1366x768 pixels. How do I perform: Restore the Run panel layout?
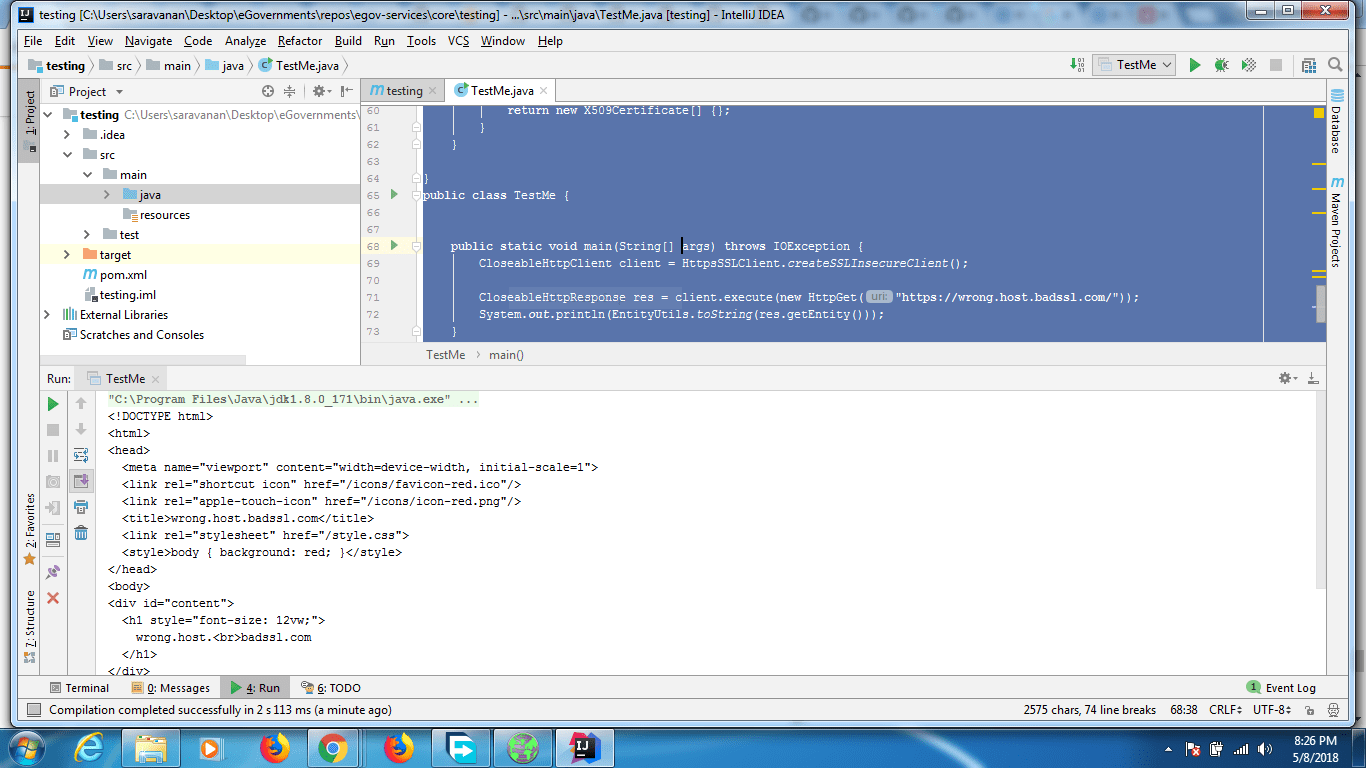(53, 540)
